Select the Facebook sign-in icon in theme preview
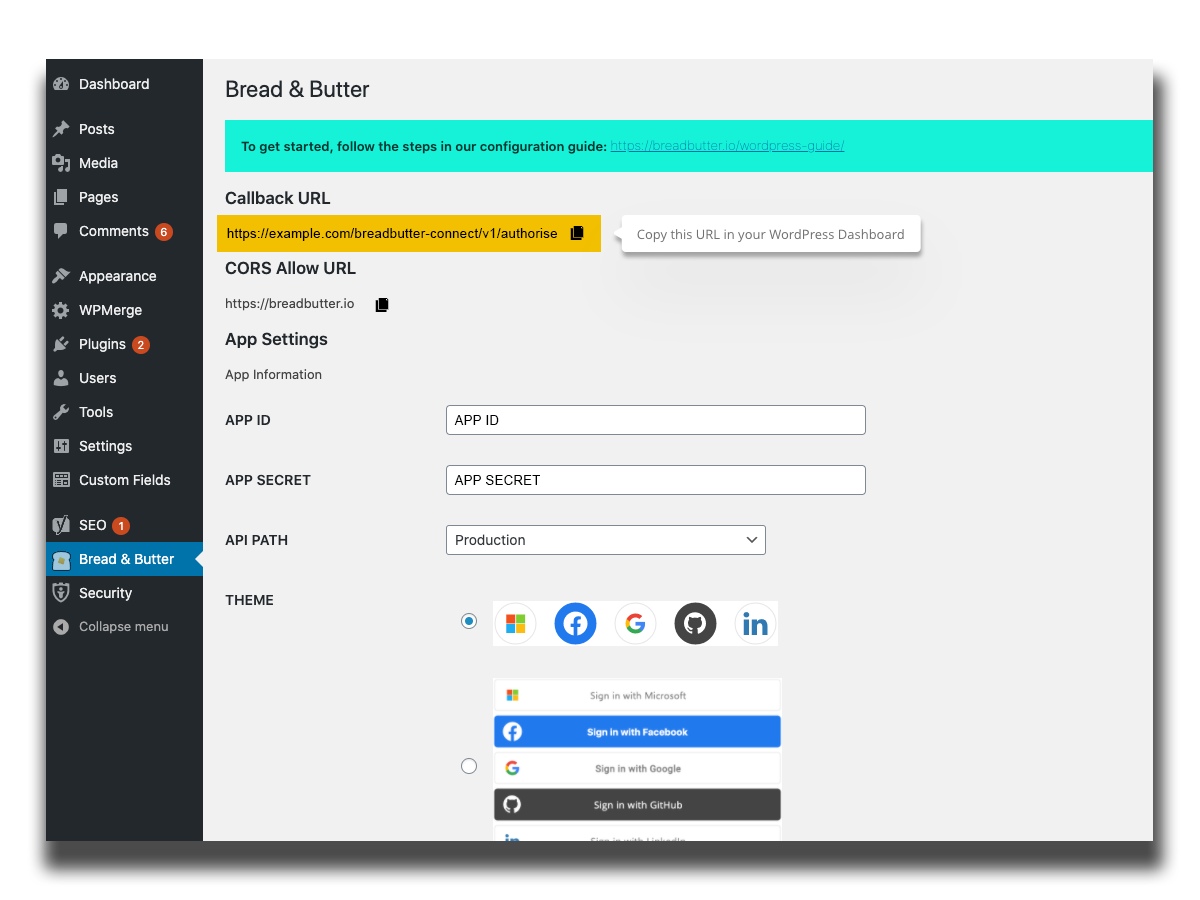 [575, 622]
